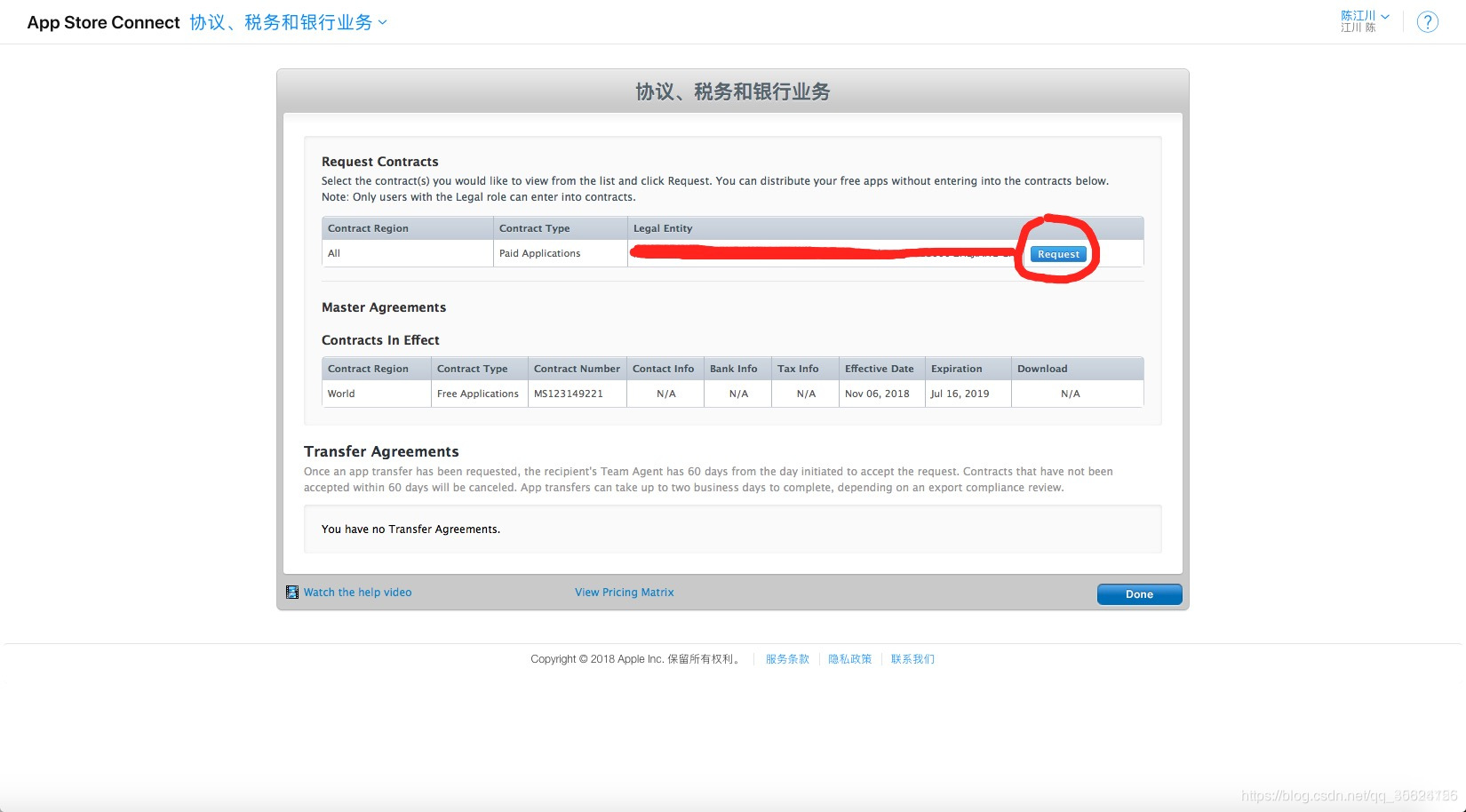Viewport: 1466px width, 812px height.
Task: Select contract number MS123149221
Action: (x=578, y=394)
